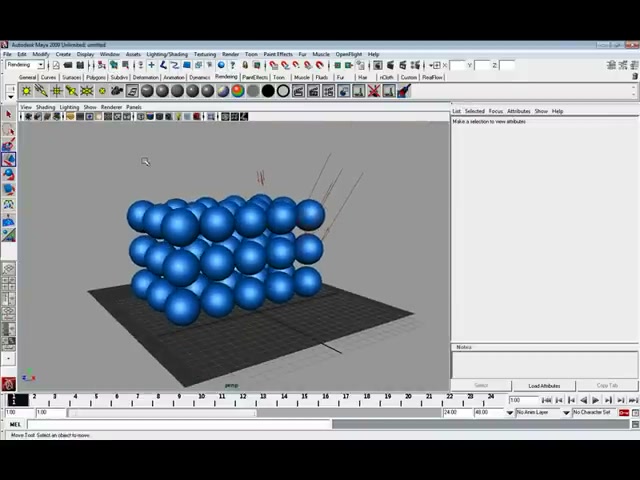The width and height of the screenshot is (640, 480).
Task: Toggle the last red magnet snap icon
Action: 319,65
